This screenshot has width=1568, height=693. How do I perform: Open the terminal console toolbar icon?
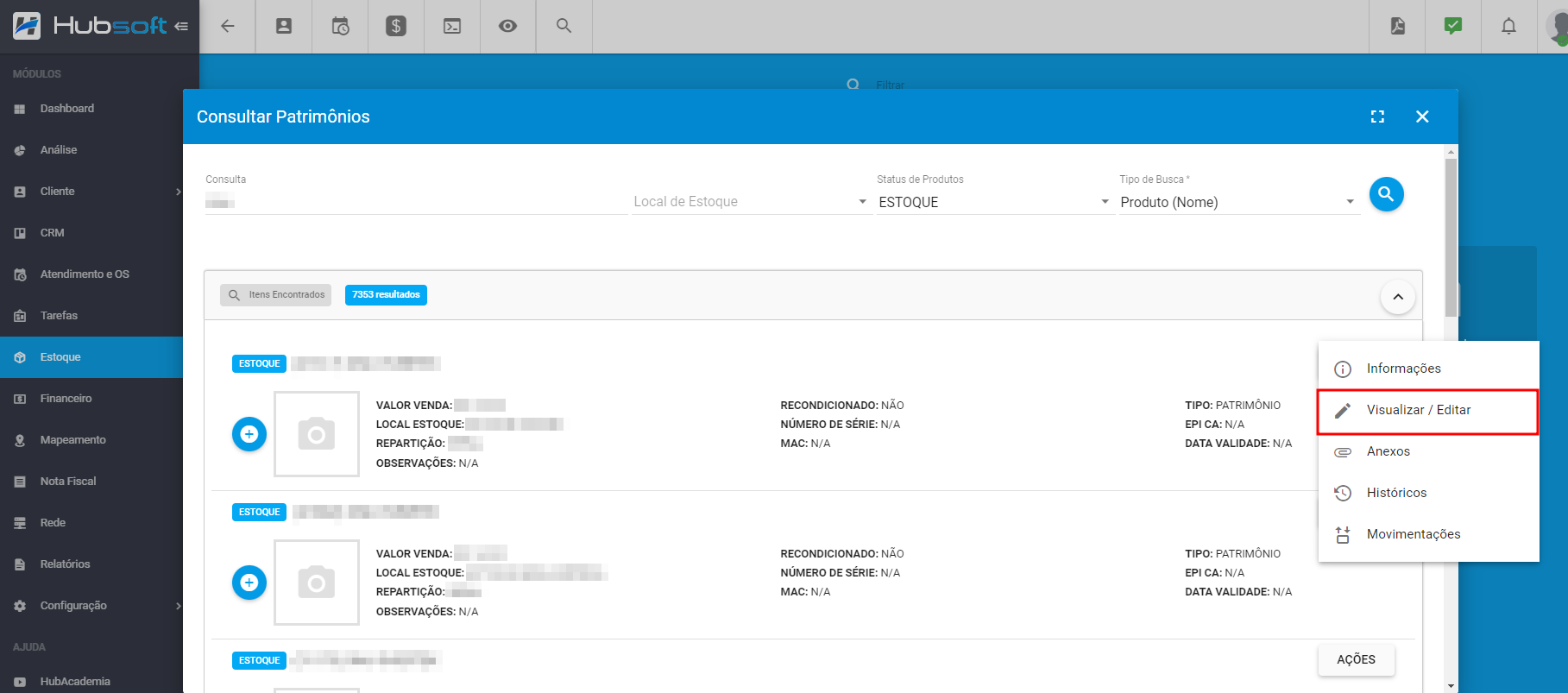pos(452,26)
